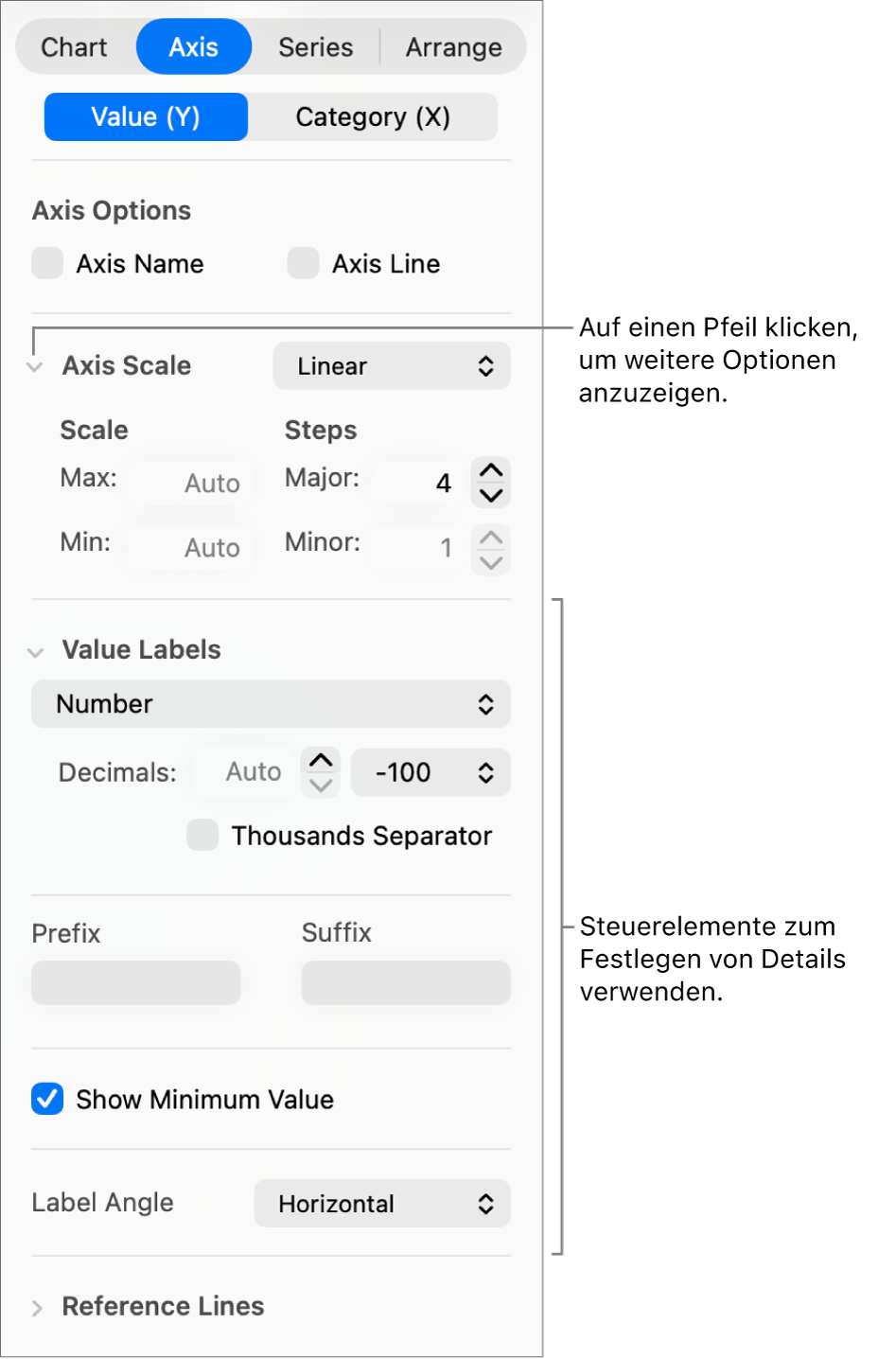
Task: Click the Prefix text field
Action: 136,982
